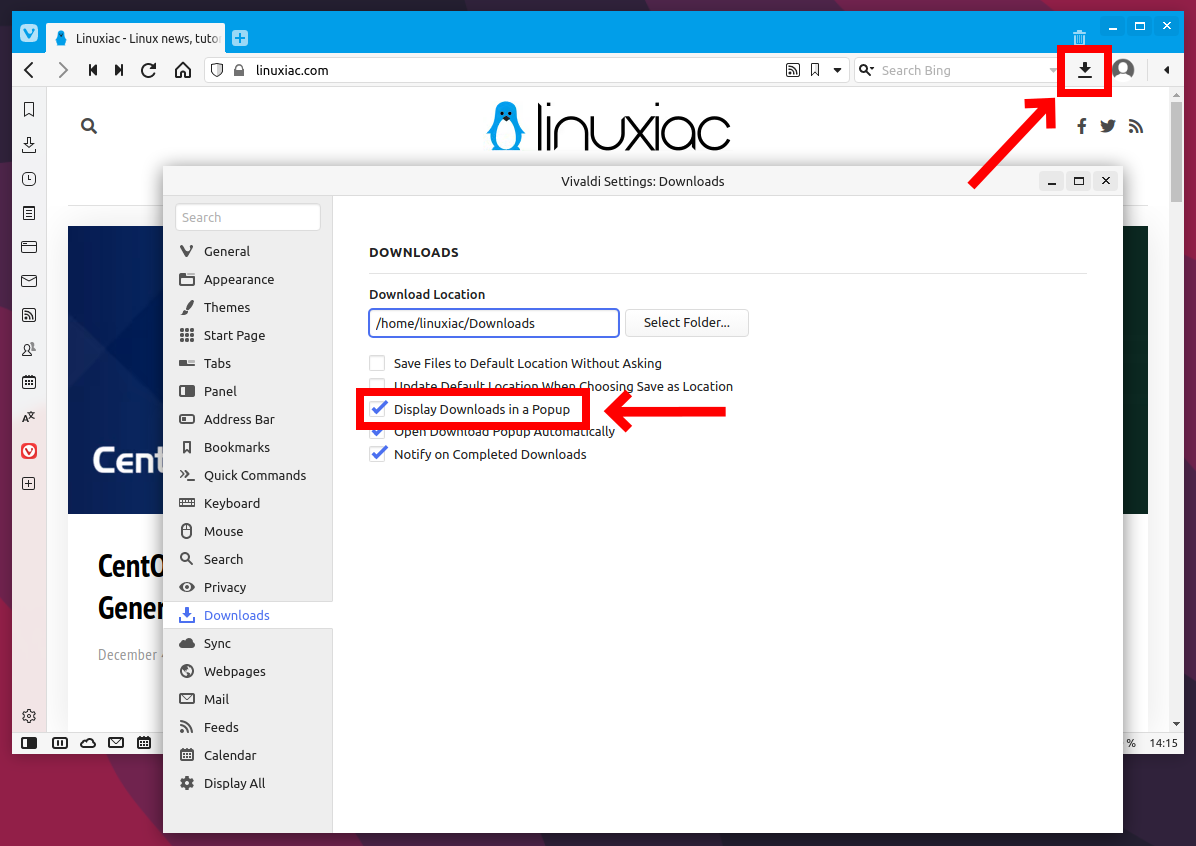
Task: Click the Select Folder button
Action: [686, 323]
